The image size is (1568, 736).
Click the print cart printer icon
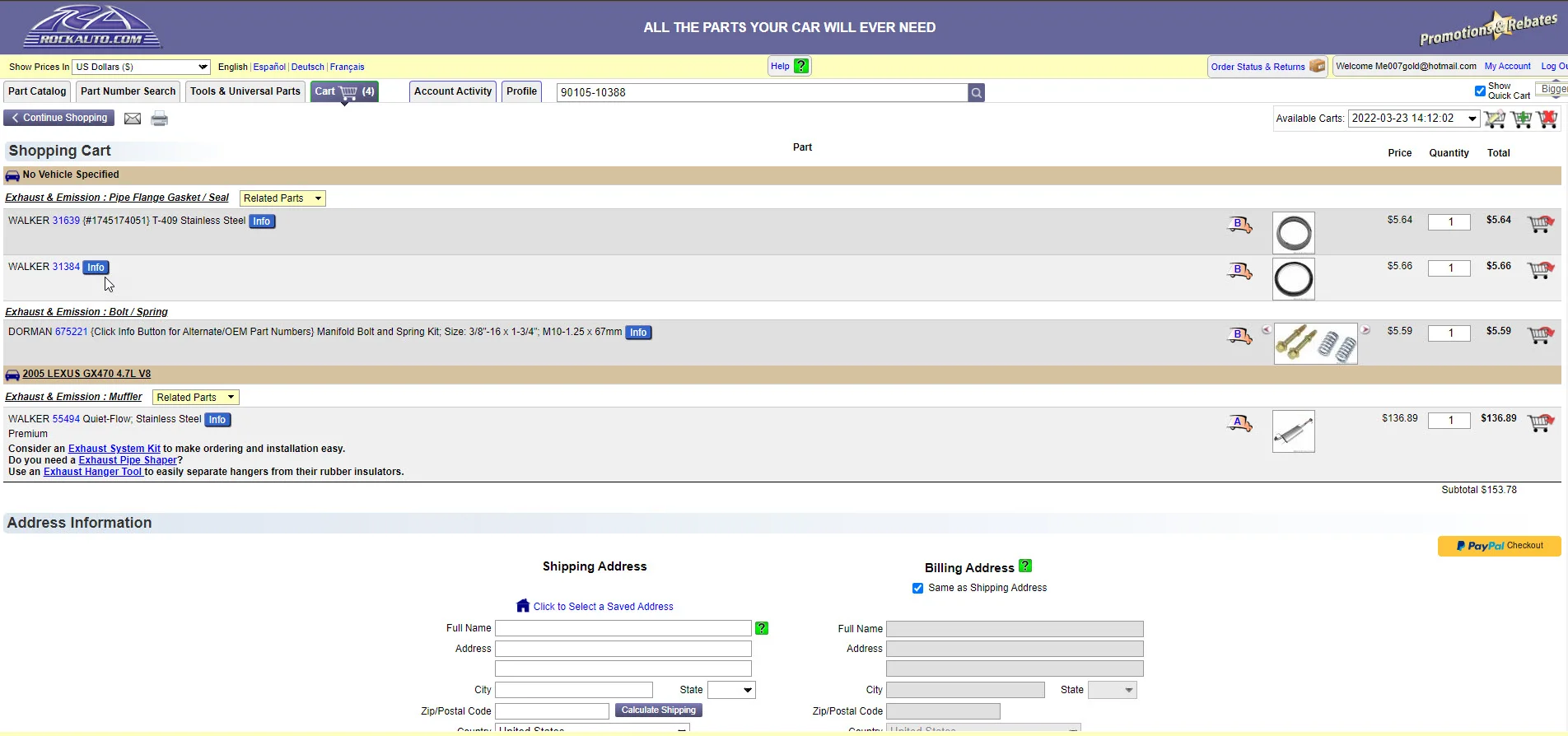pyautogui.click(x=160, y=119)
